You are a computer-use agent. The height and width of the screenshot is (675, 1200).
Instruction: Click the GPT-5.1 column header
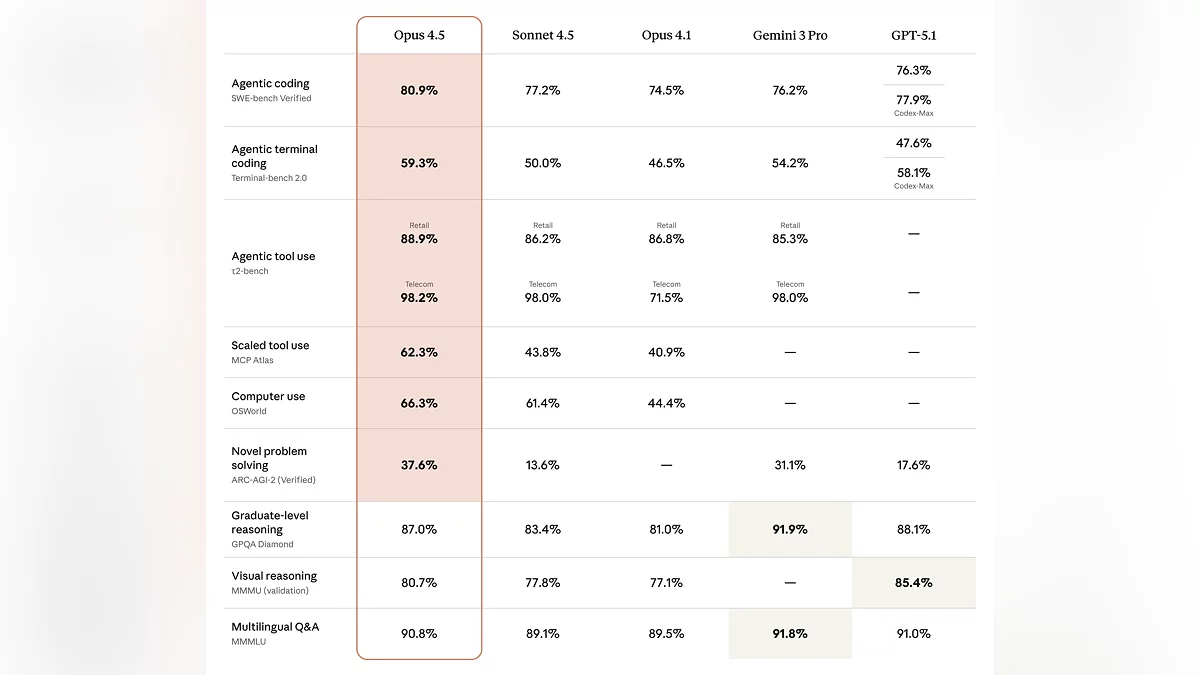[913, 35]
